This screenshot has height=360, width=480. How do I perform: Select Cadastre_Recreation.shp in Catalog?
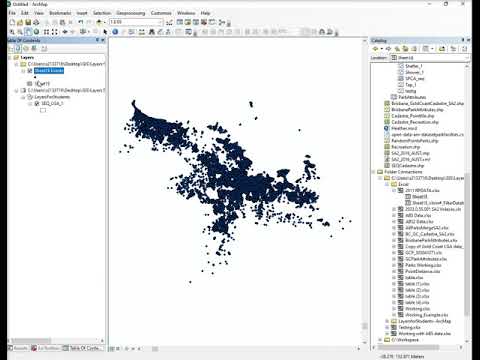[415, 122]
